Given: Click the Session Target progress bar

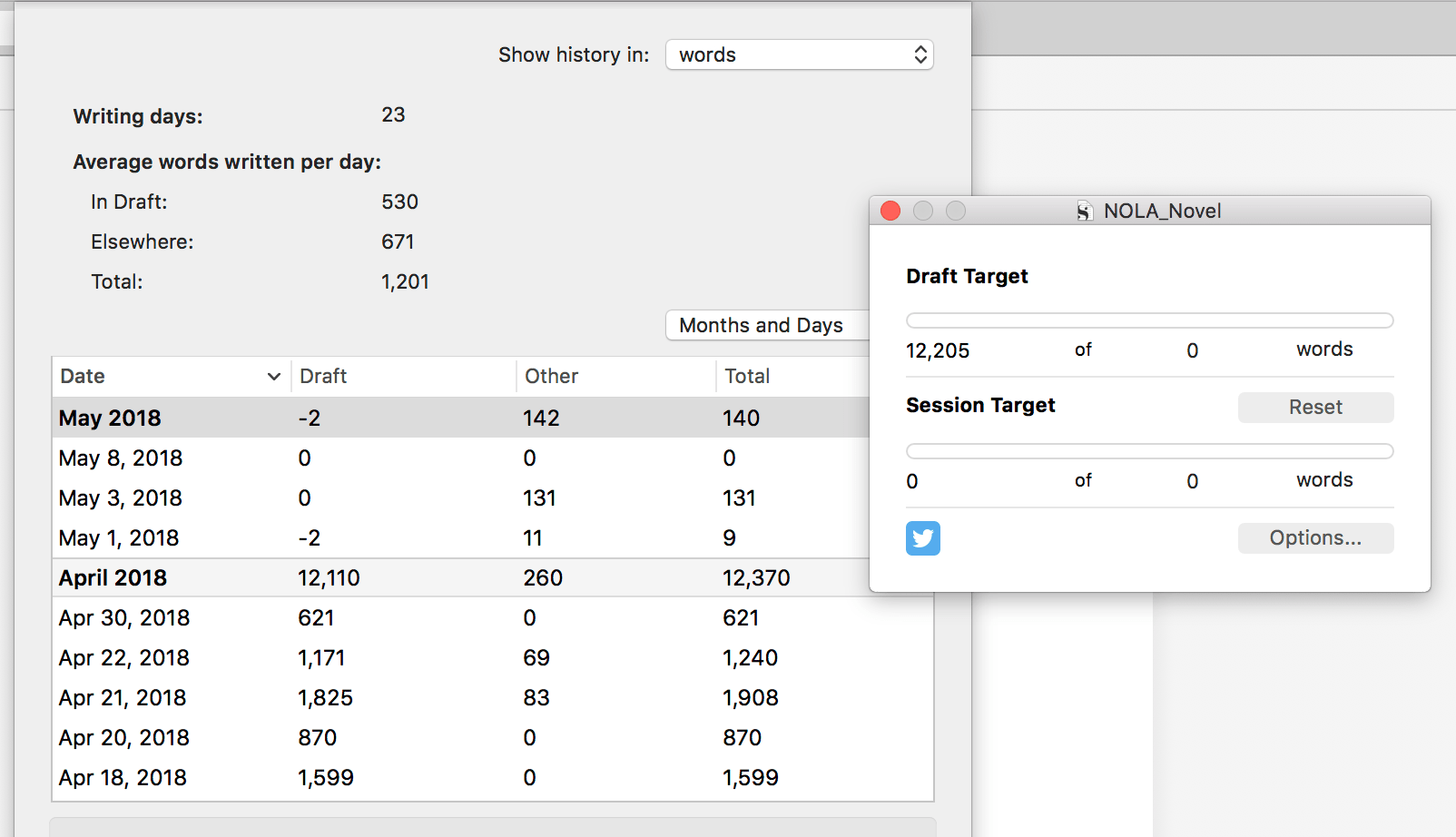Looking at the screenshot, I should click(1149, 451).
